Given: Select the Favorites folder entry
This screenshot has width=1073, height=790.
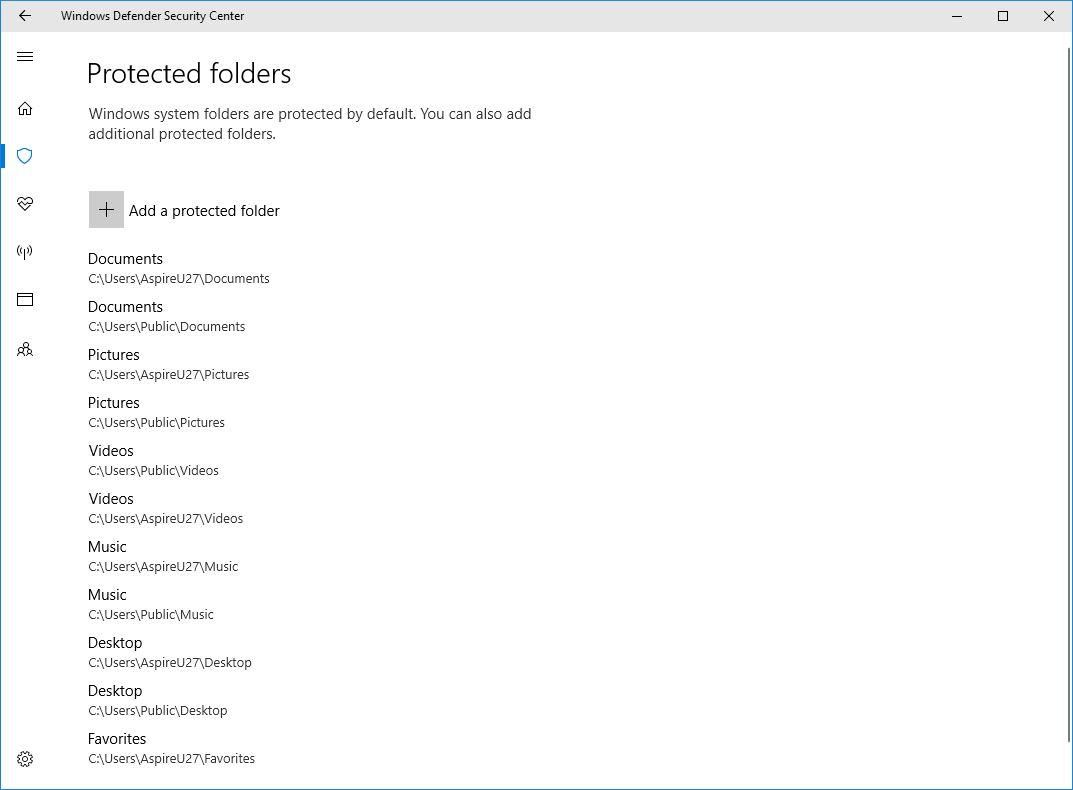Looking at the screenshot, I should pyautogui.click(x=171, y=748).
